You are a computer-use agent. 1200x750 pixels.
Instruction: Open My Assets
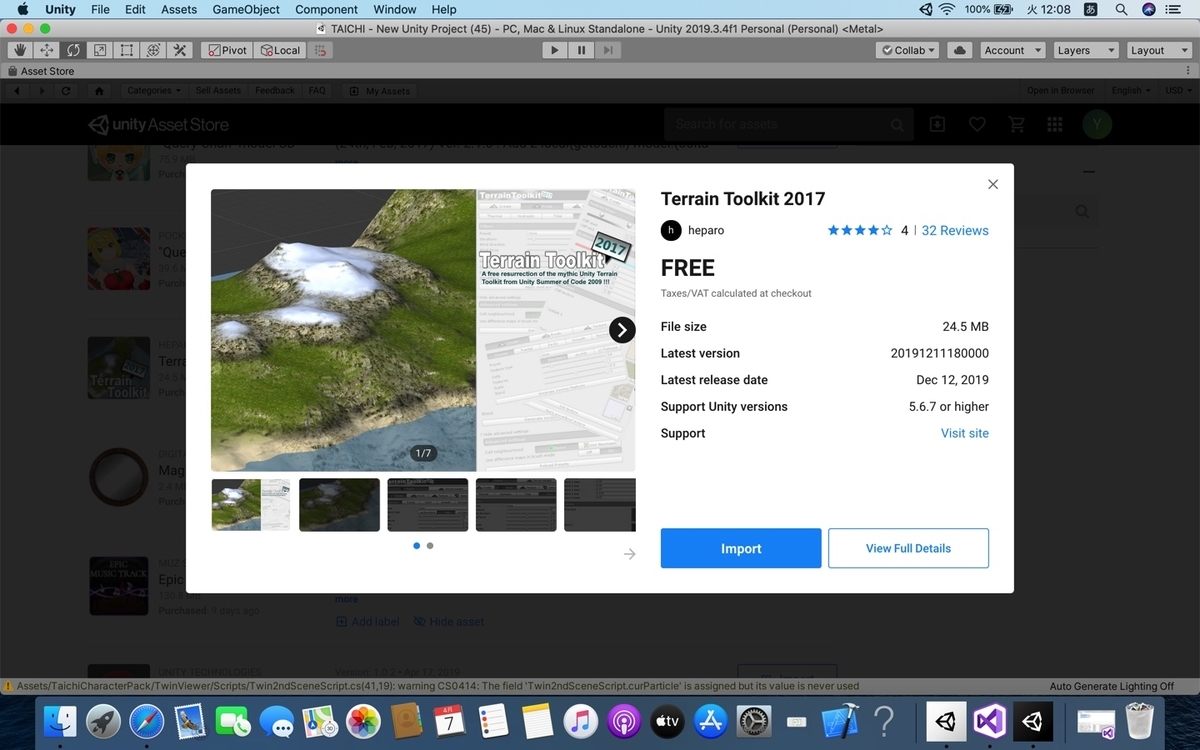pyautogui.click(x=379, y=91)
